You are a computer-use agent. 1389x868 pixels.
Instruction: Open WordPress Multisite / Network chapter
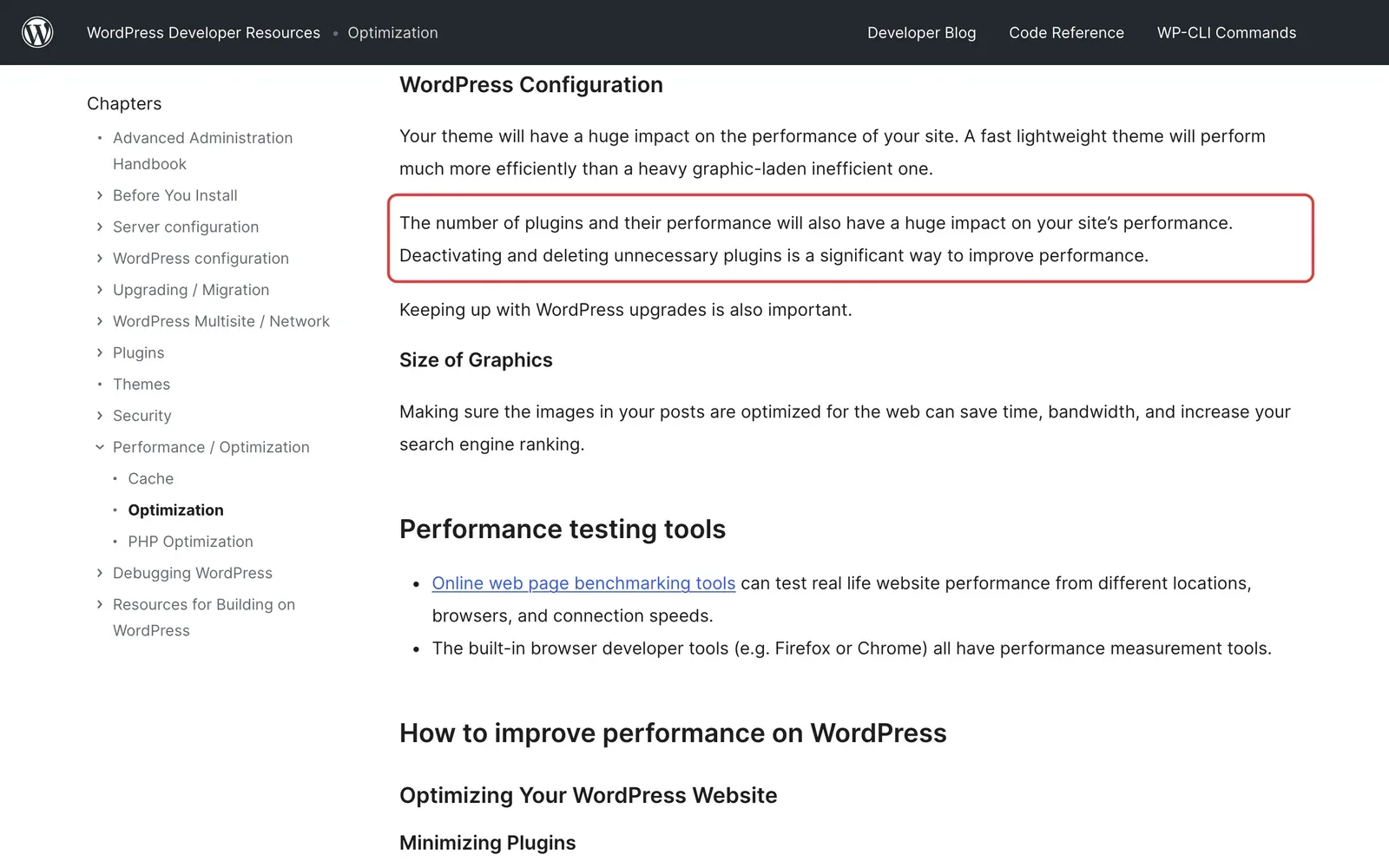click(x=221, y=321)
